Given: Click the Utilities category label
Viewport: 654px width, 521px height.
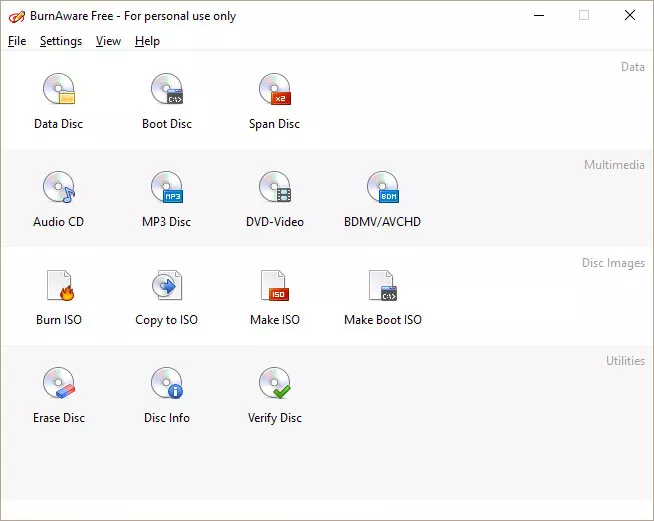Looking at the screenshot, I should tap(625, 360).
